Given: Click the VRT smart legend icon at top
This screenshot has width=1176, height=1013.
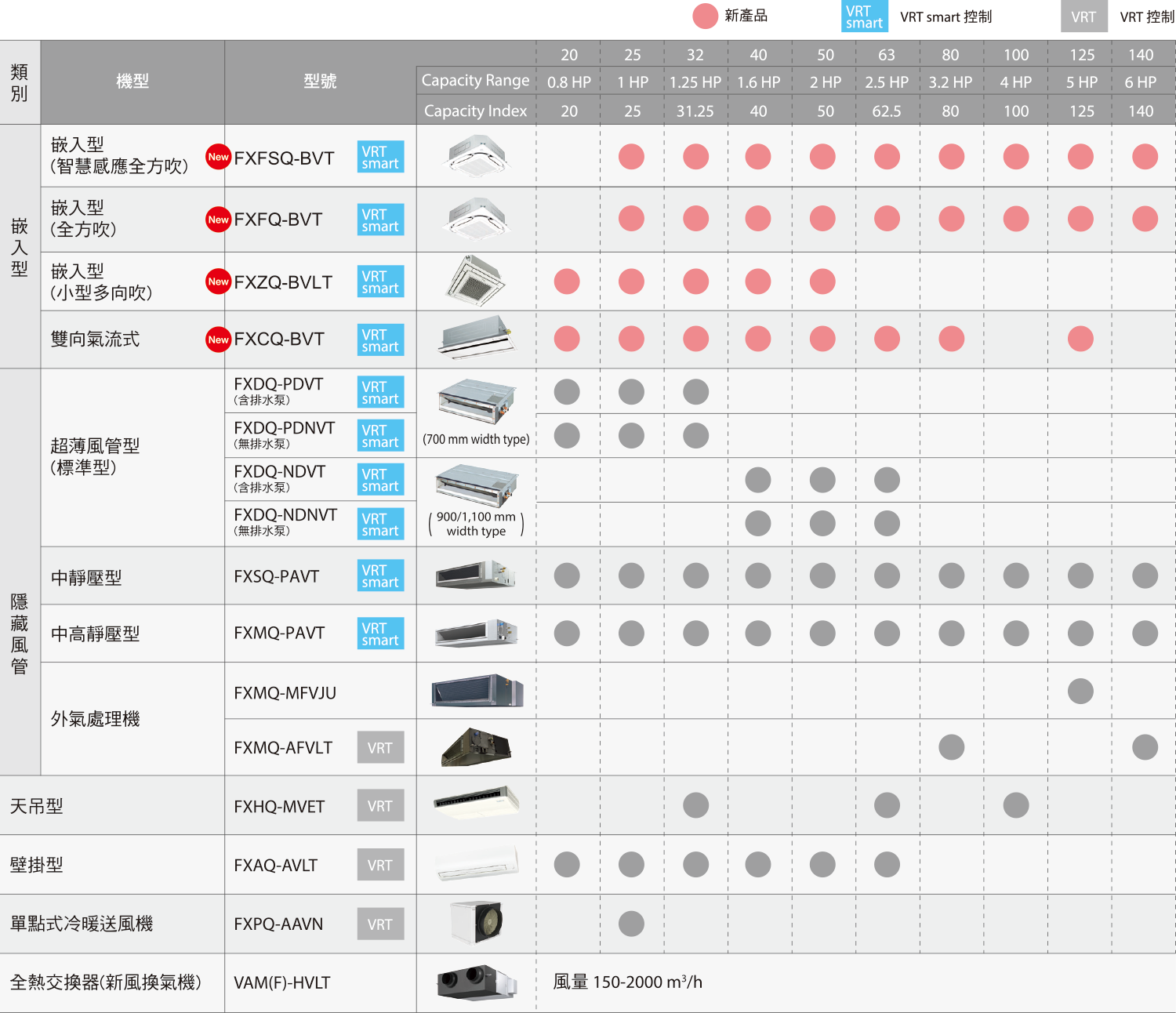Looking at the screenshot, I should coord(864,16).
